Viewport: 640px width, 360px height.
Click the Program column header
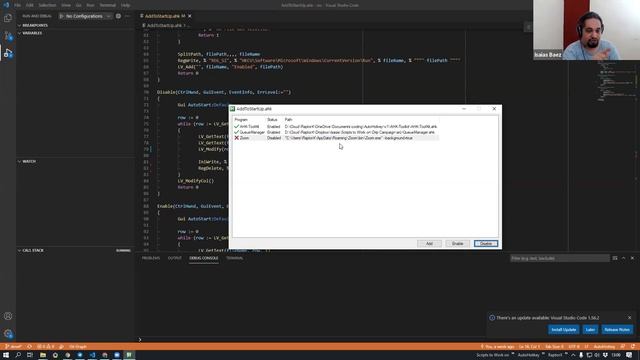[x=249, y=120]
